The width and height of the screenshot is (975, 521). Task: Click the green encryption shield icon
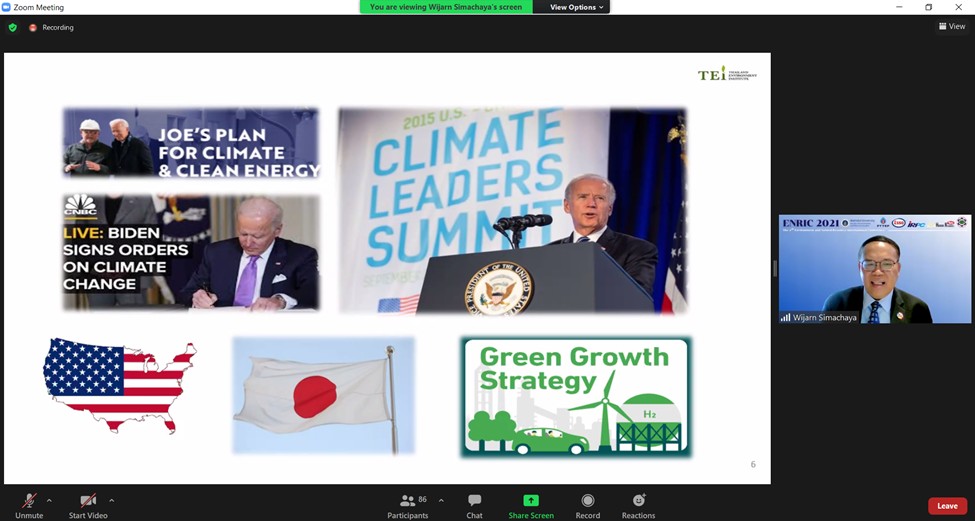tap(12, 27)
